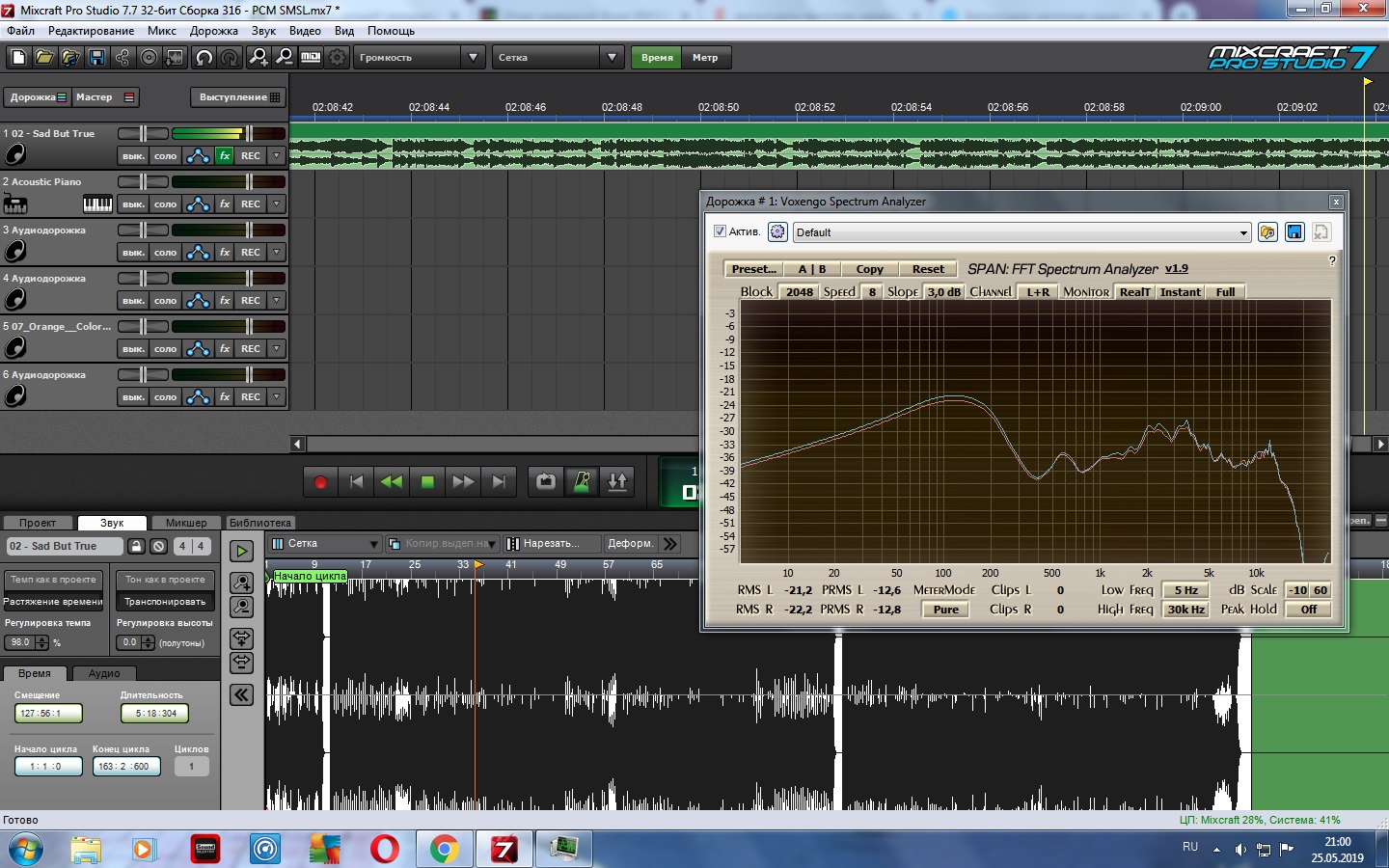Screen dimensions: 1389x868
Task: Open automation on the Sad But True track
Action: (198, 156)
